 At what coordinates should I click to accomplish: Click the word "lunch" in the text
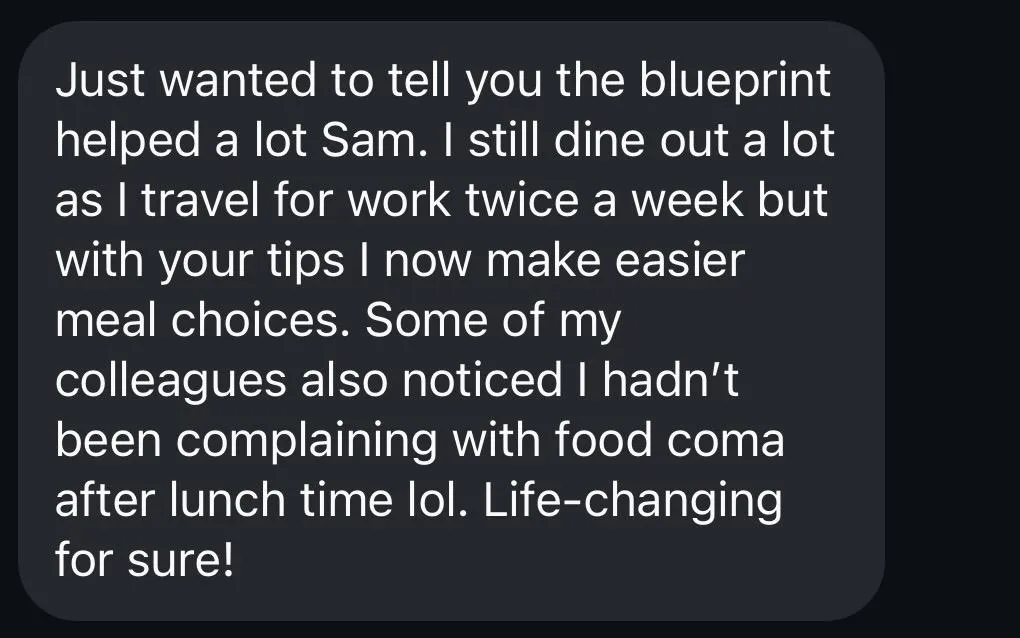click(227, 500)
